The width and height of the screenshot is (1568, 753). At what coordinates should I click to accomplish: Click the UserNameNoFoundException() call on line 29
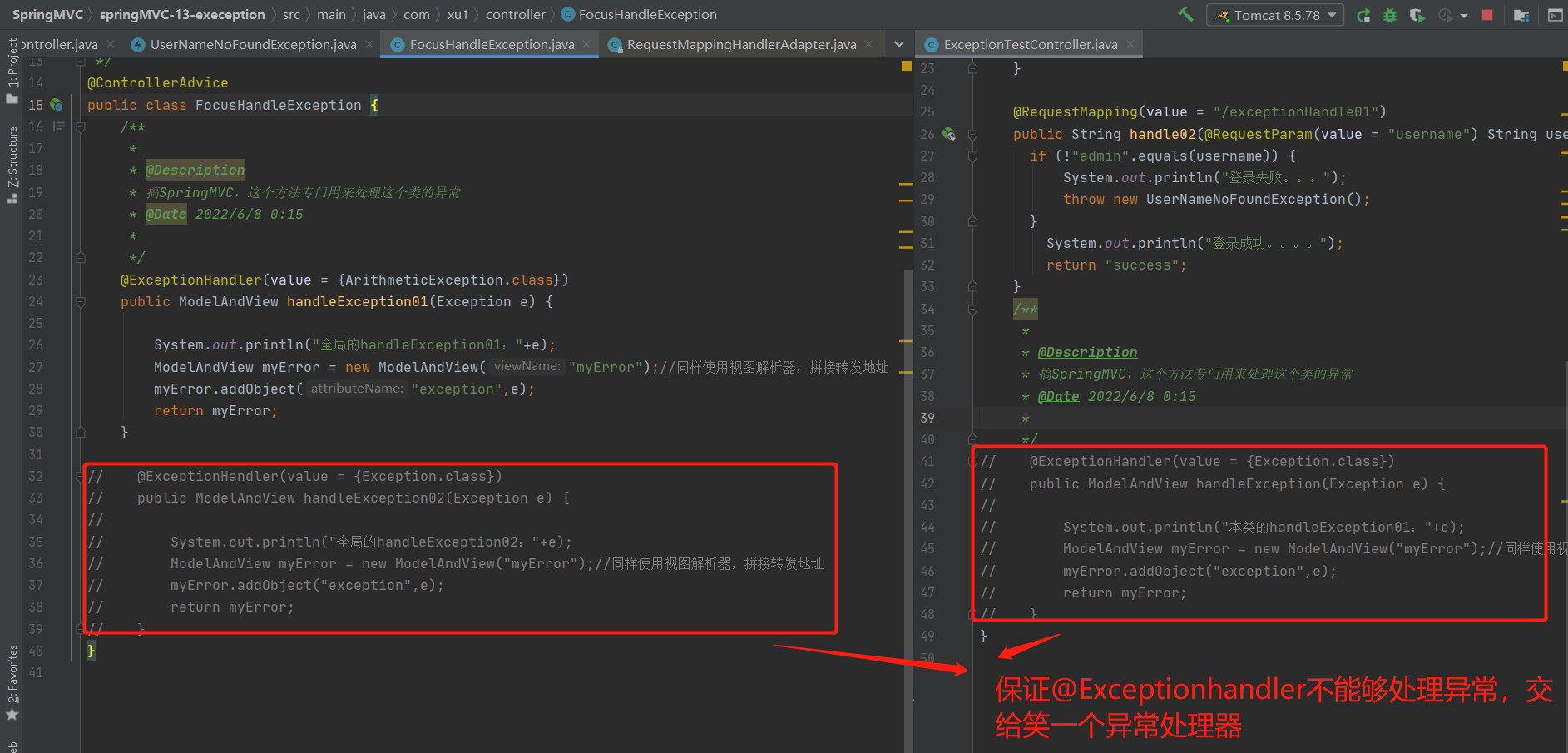1254,200
